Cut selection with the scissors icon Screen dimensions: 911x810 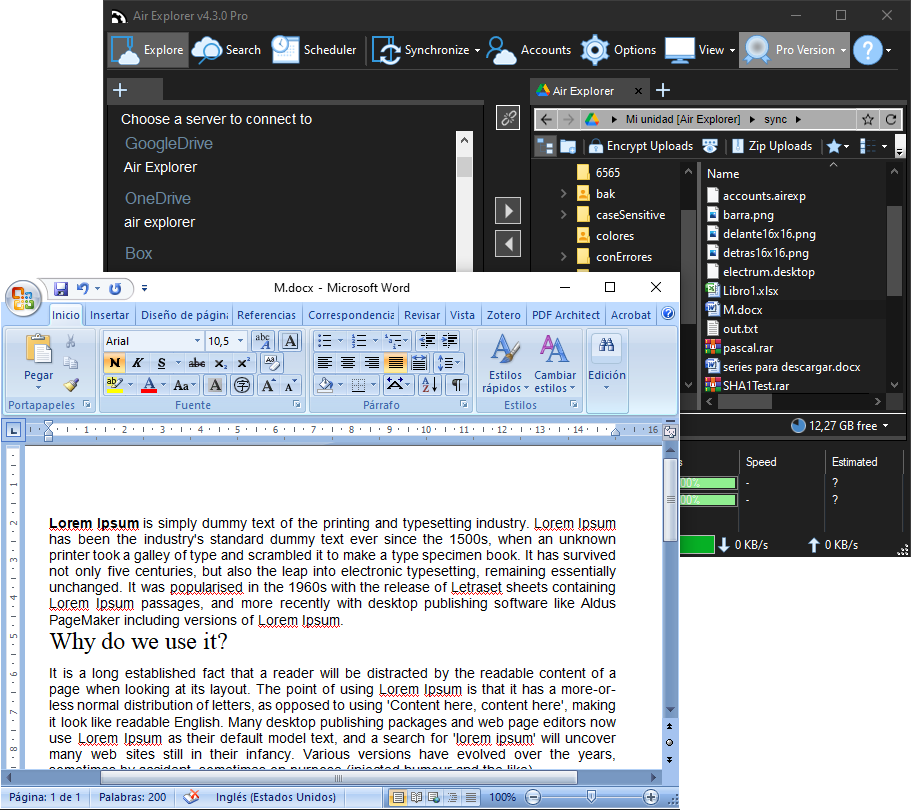(x=71, y=341)
